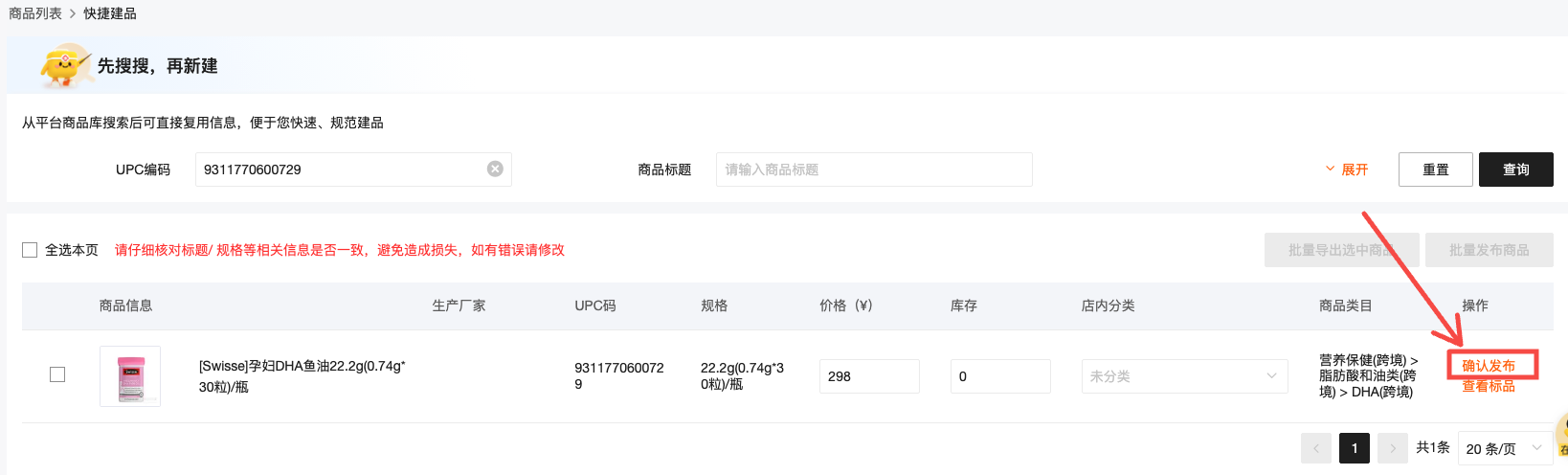Viewport: 1568px width, 475px height.
Task: Clear the UPC code field with the X icon
Action: click(495, 169)
